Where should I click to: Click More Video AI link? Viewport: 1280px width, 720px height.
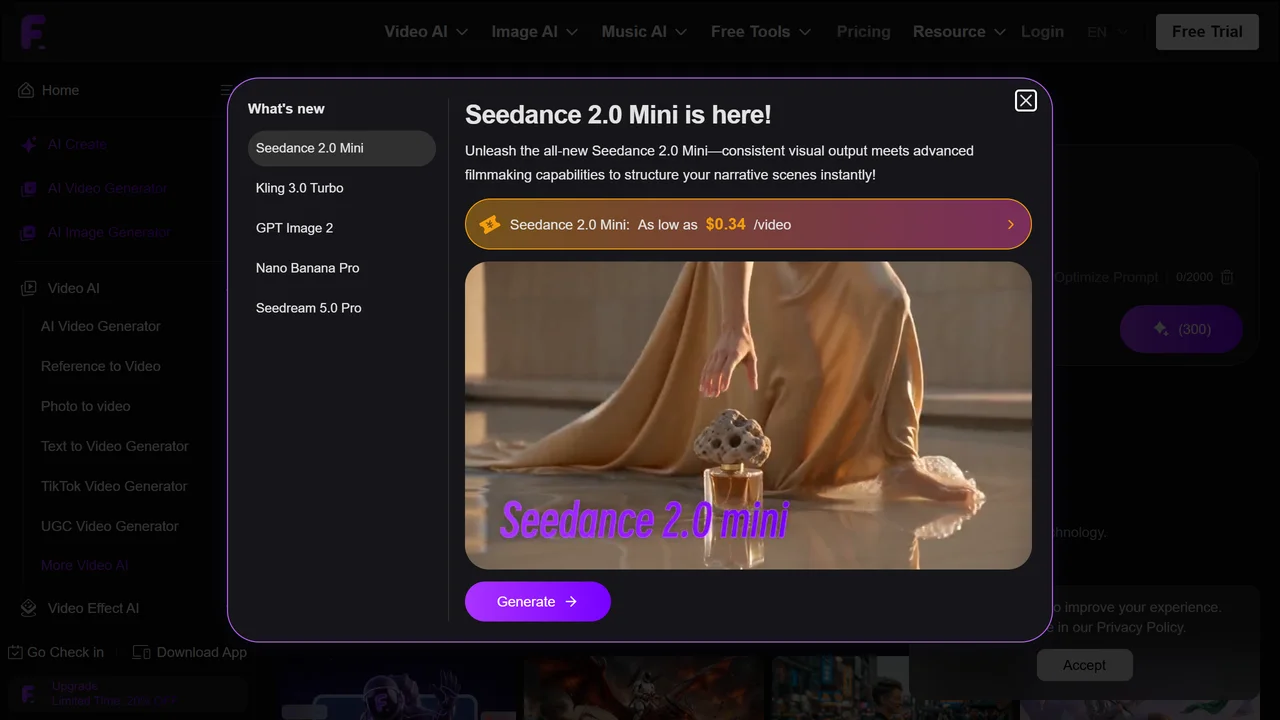[85, 565]
